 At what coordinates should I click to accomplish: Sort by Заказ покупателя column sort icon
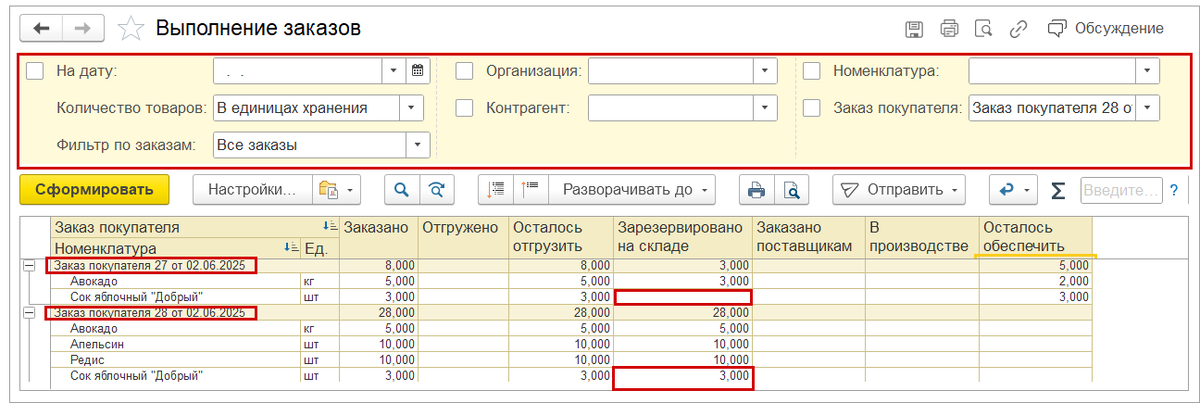click(x=331, y=228)
